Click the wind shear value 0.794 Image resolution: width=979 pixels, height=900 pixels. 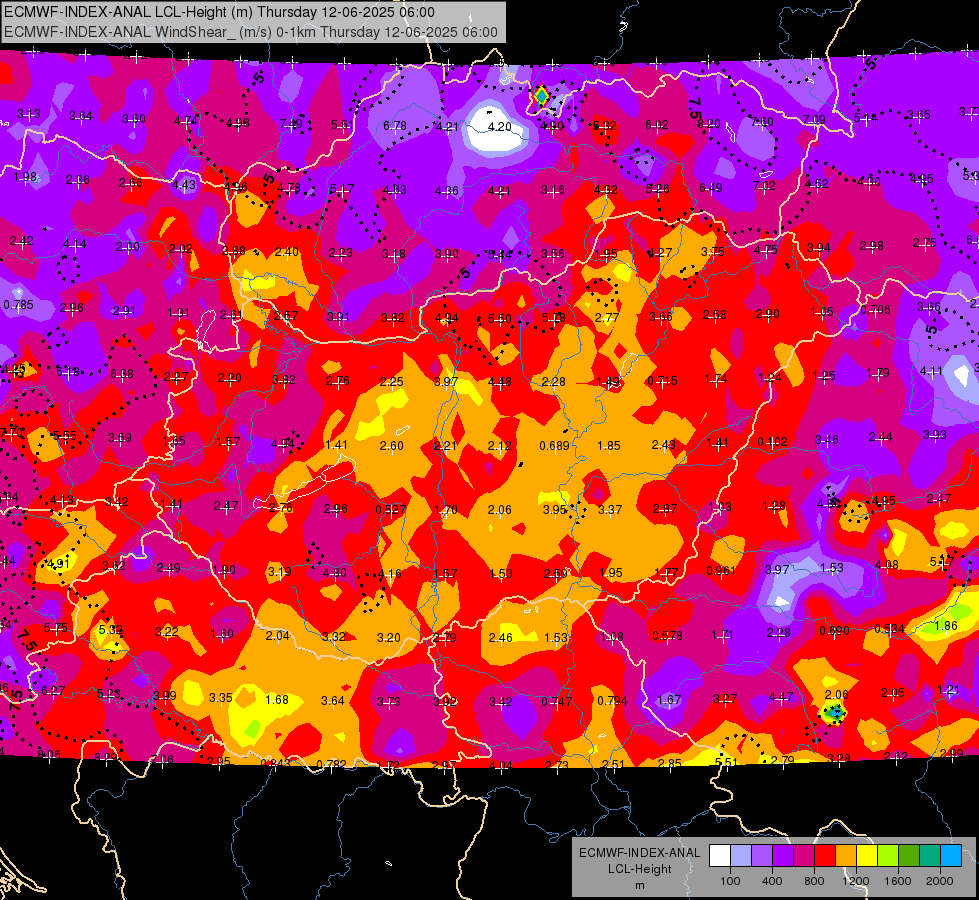[612, 701]
